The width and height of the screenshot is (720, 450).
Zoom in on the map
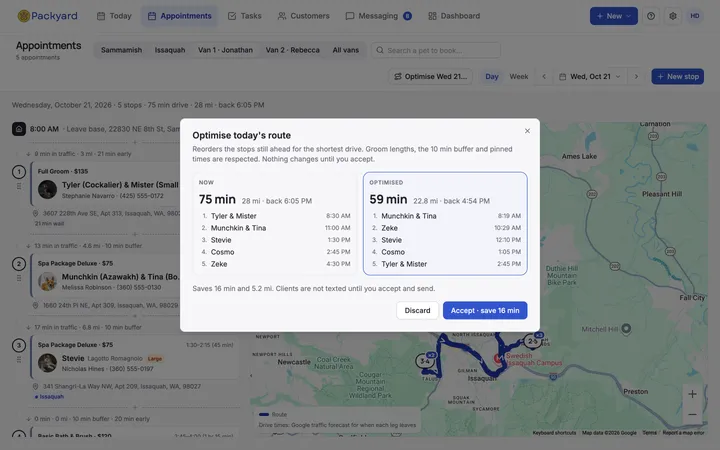tap(692, 394)
